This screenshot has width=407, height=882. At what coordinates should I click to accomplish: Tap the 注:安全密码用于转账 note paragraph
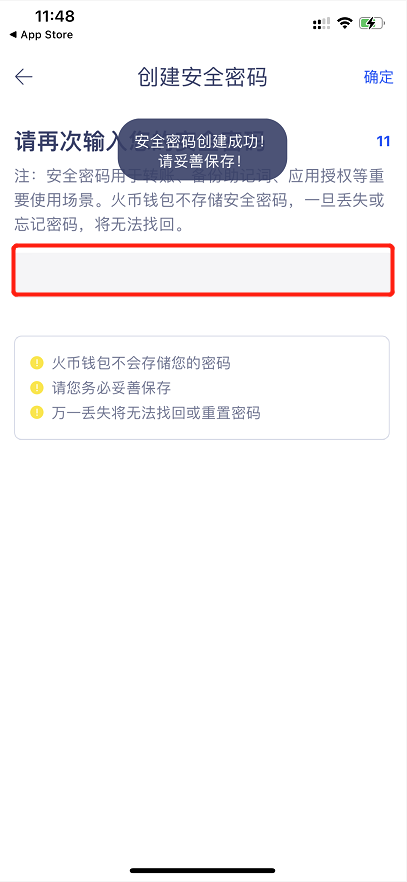200,201
